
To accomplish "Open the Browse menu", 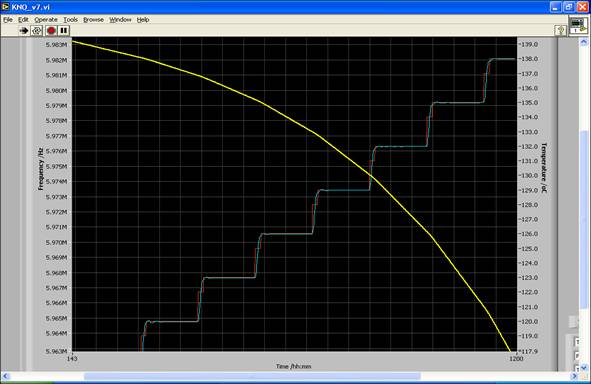I will pos(93,20).
